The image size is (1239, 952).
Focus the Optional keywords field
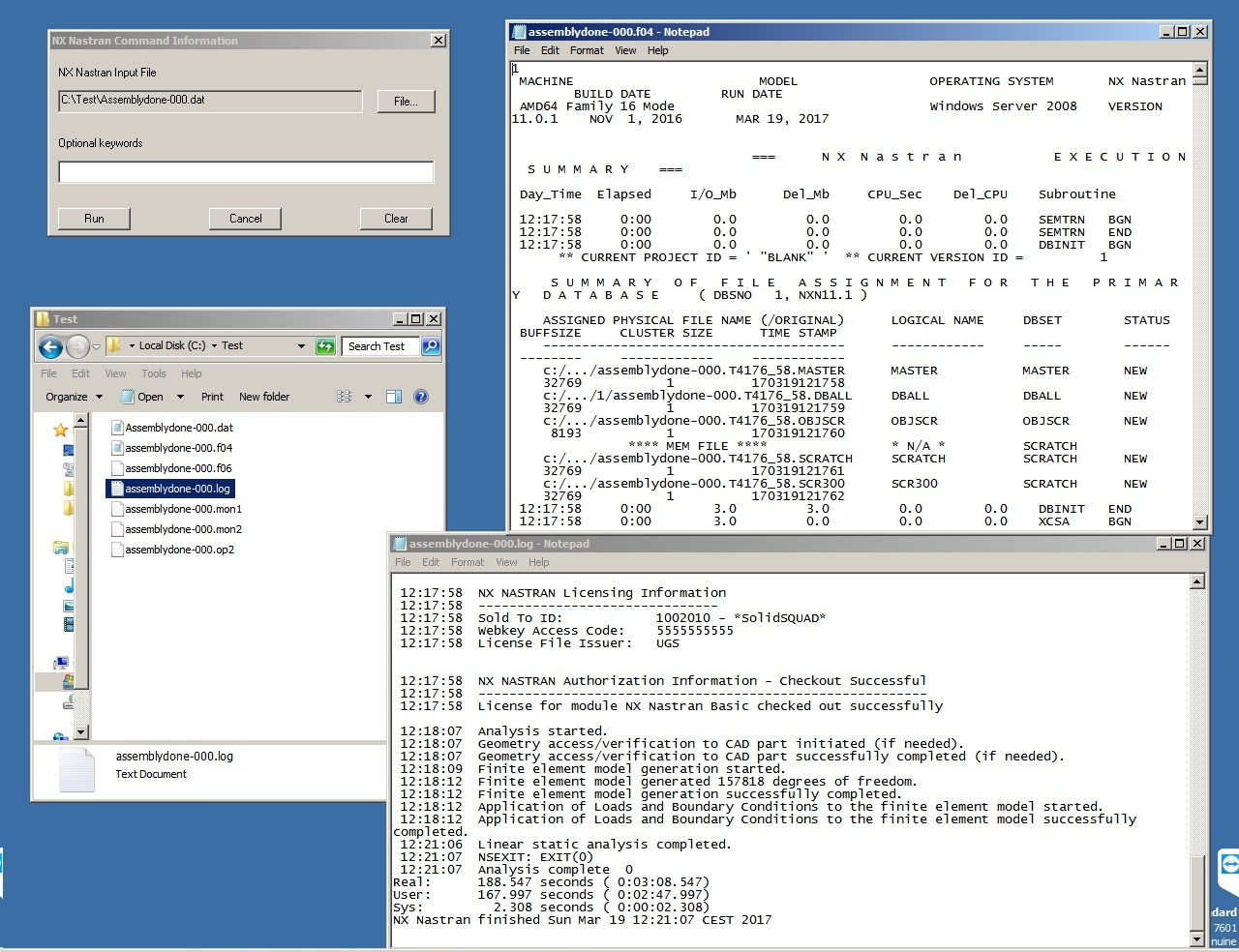coord(246,172)
